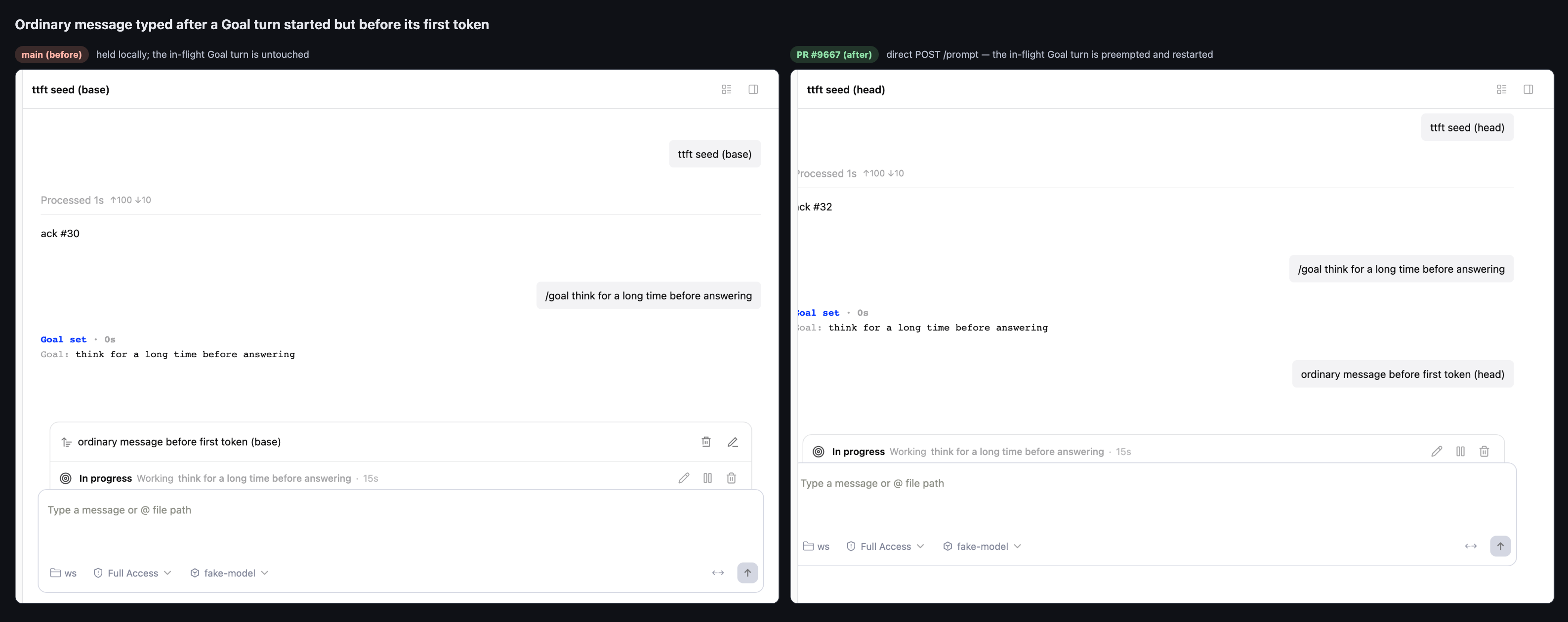Image resolution: width=1568 pixels, height=622 pixels.
Task: Click 'Goal set' status in the base panel
Action: (63, 339)
